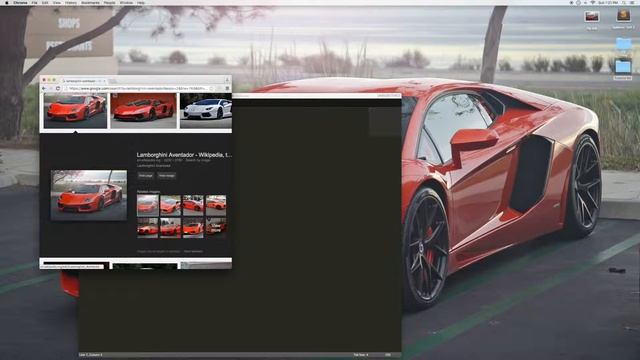640x360 pixels.
Task: Open the Bookmarks menu
Action: (x=90, y=2)
